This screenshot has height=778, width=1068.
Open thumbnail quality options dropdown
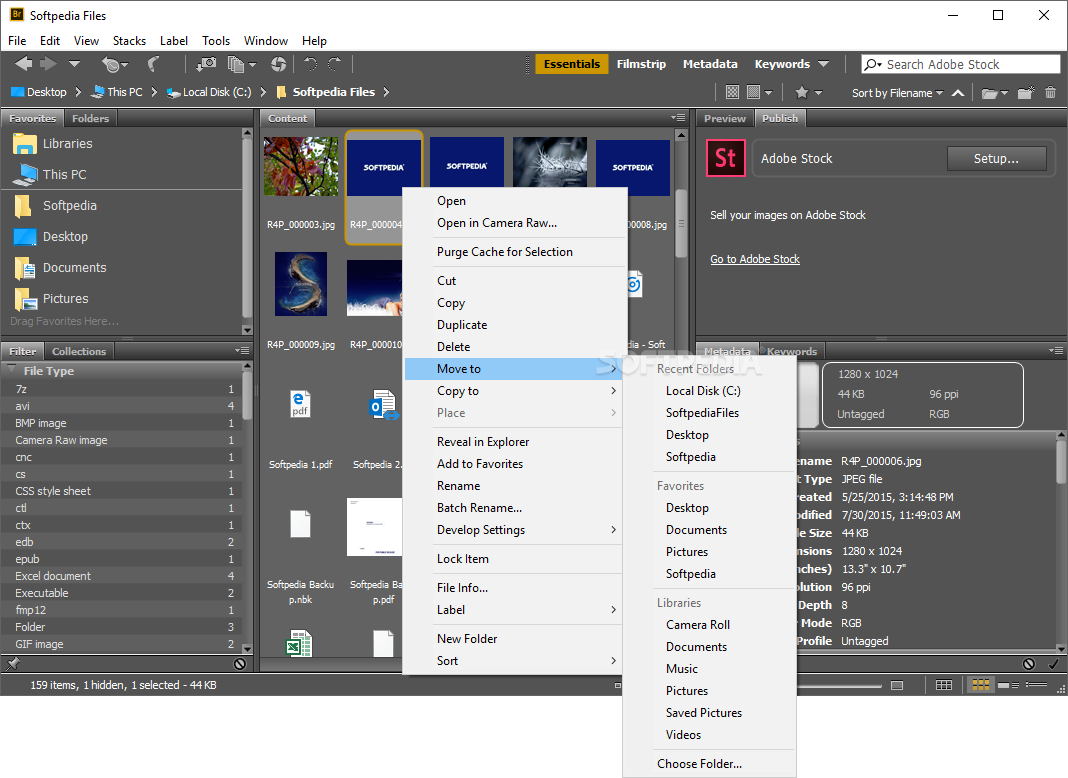pyautogui.click(x=759, y=92)
